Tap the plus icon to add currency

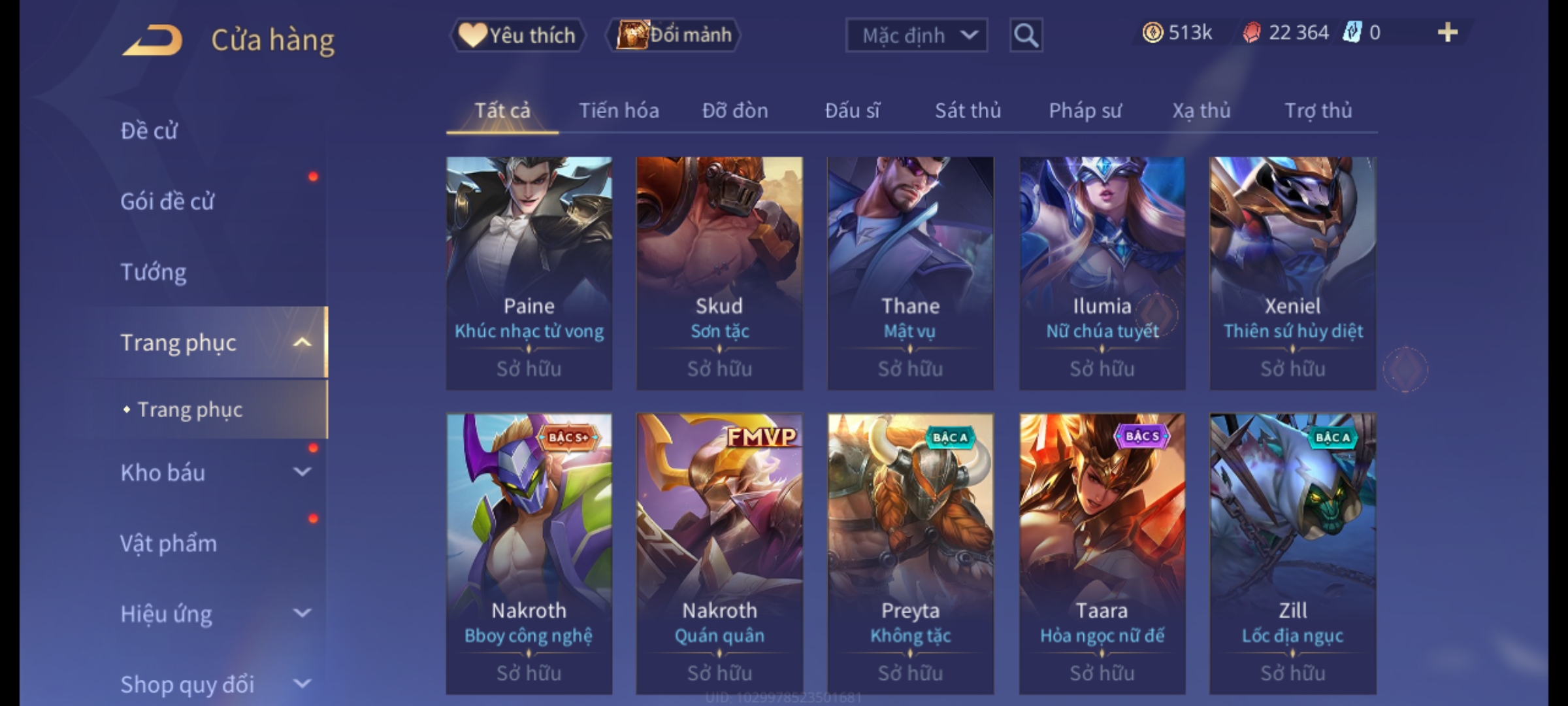[1447, 33]
